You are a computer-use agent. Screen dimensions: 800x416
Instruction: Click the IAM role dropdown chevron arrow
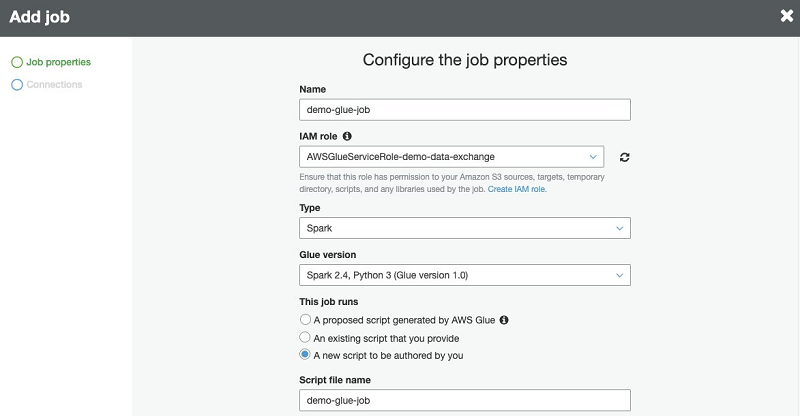coord(594,156)
